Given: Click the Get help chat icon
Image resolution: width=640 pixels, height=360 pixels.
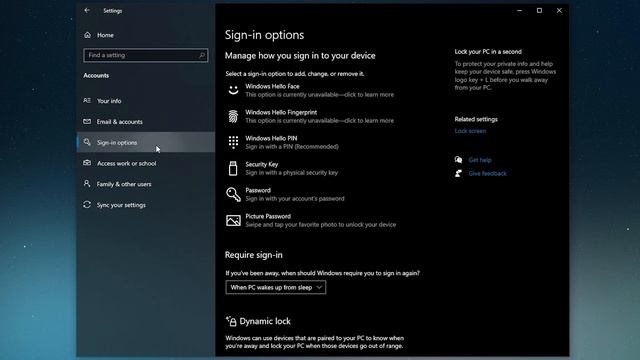Looking at the screenshot, I should coord(458,160).
